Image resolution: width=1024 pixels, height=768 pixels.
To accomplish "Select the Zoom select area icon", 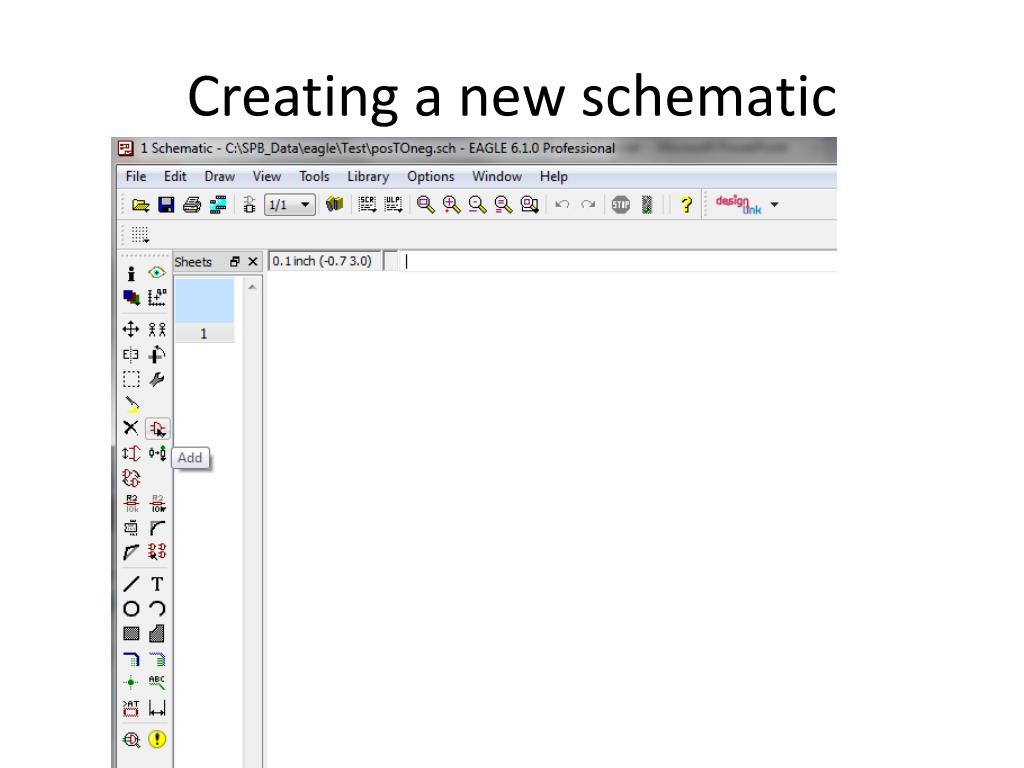I will click(529, 205).
